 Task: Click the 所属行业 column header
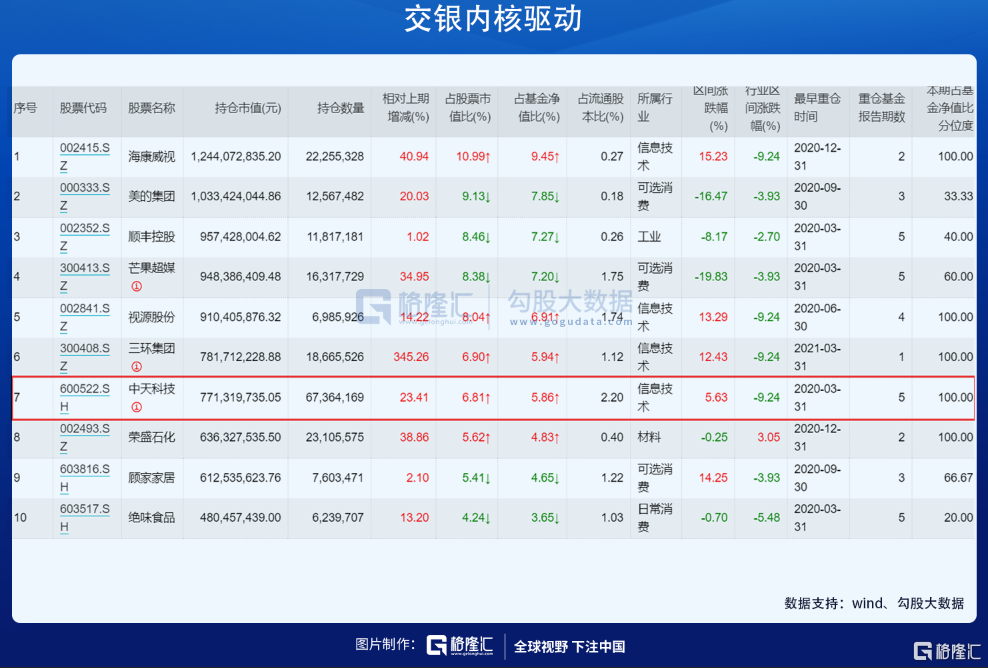(x=655, y=108)
